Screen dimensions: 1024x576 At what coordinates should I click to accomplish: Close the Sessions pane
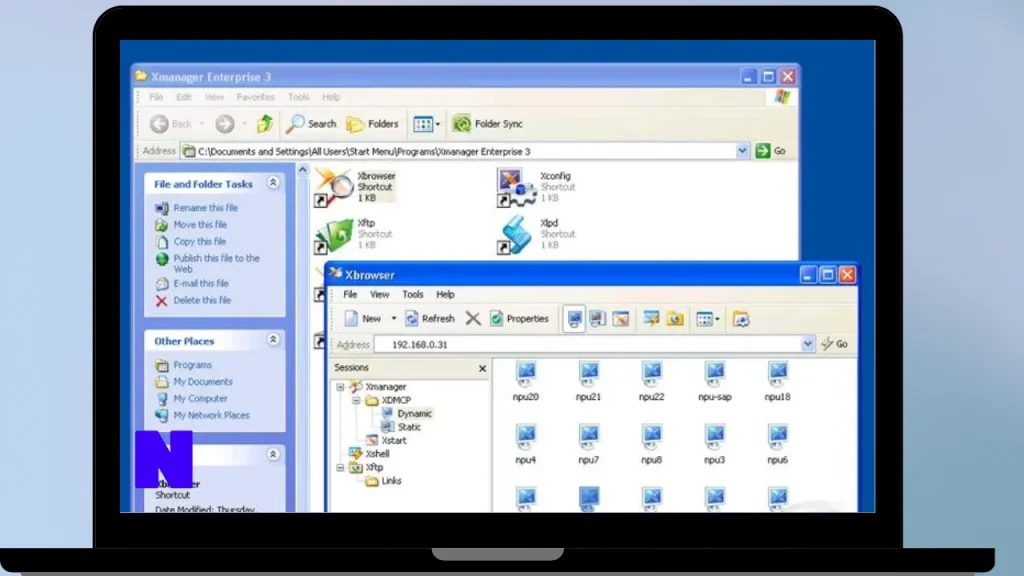(x=482, y=368)
